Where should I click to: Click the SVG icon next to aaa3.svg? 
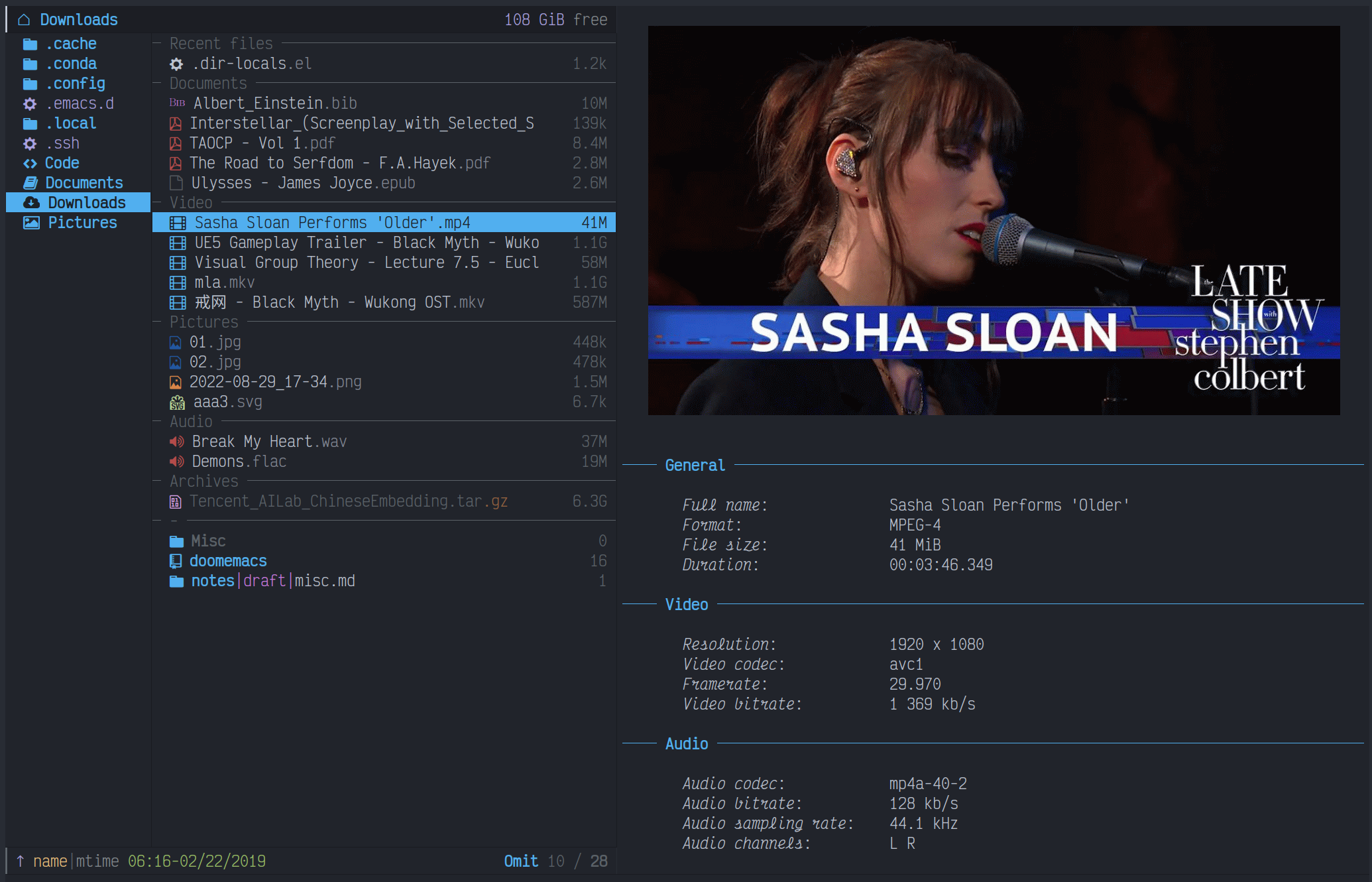point(177,403)
